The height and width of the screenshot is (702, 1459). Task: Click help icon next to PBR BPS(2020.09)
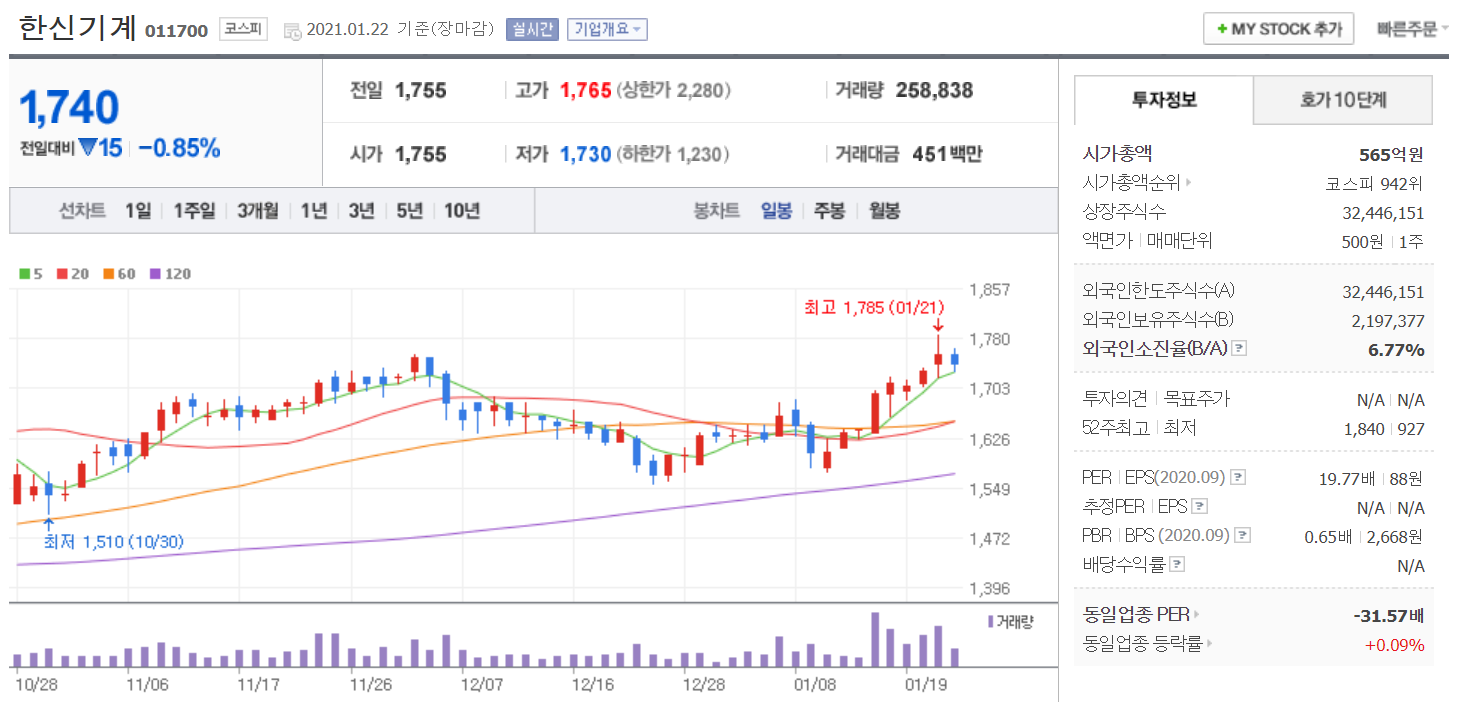pyautogui.click(x=1242, y=535)
